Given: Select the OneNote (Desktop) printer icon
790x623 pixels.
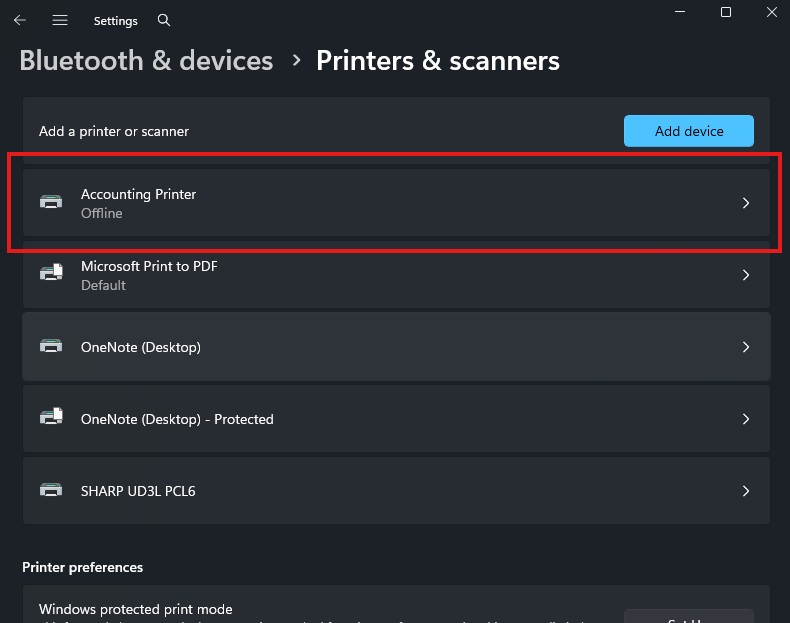Looking at the screenshot, I should [x=51, y=346].
